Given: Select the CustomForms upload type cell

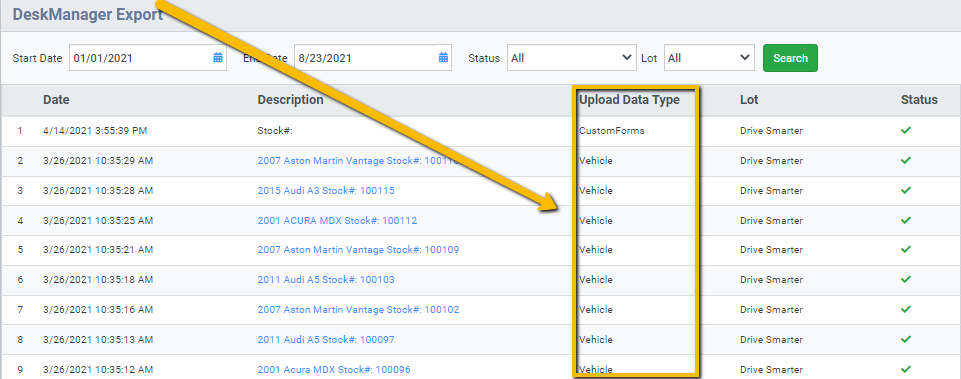Looking at the screenshot, I should pos(612,131).
